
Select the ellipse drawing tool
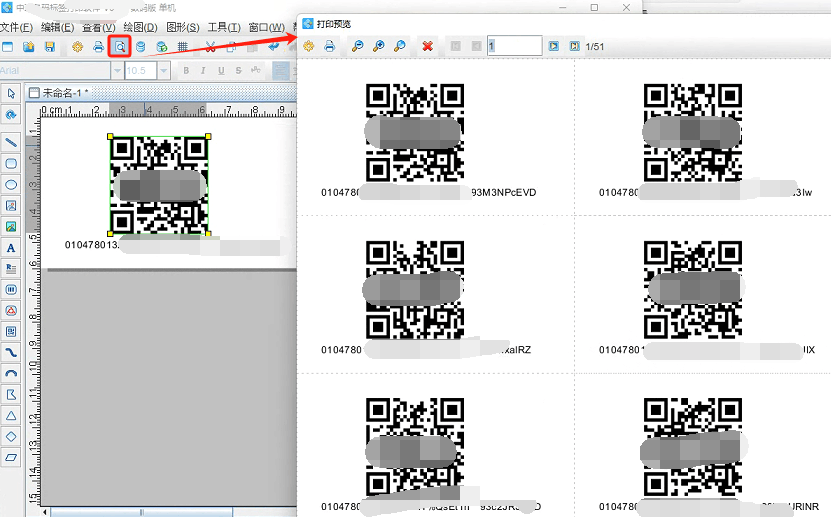(11, 185)
